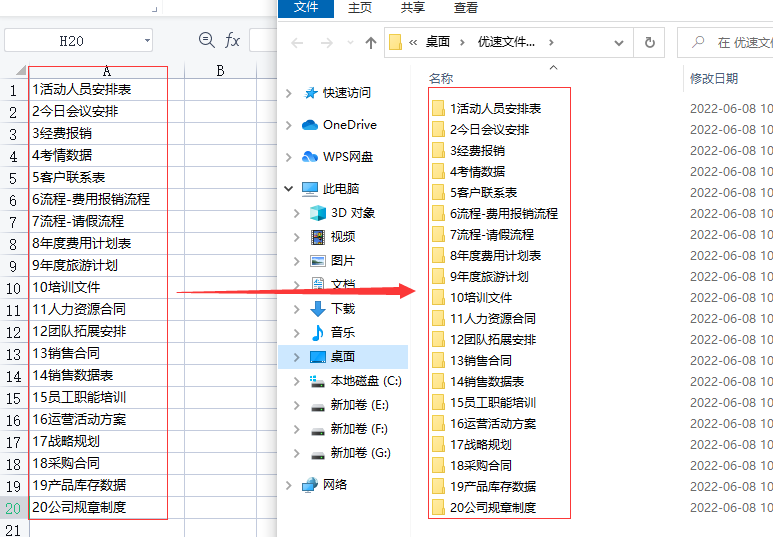Click cell A5 containing 5客户联系表
The height and width of the screenshot is (537, 773).
[106, 178]
